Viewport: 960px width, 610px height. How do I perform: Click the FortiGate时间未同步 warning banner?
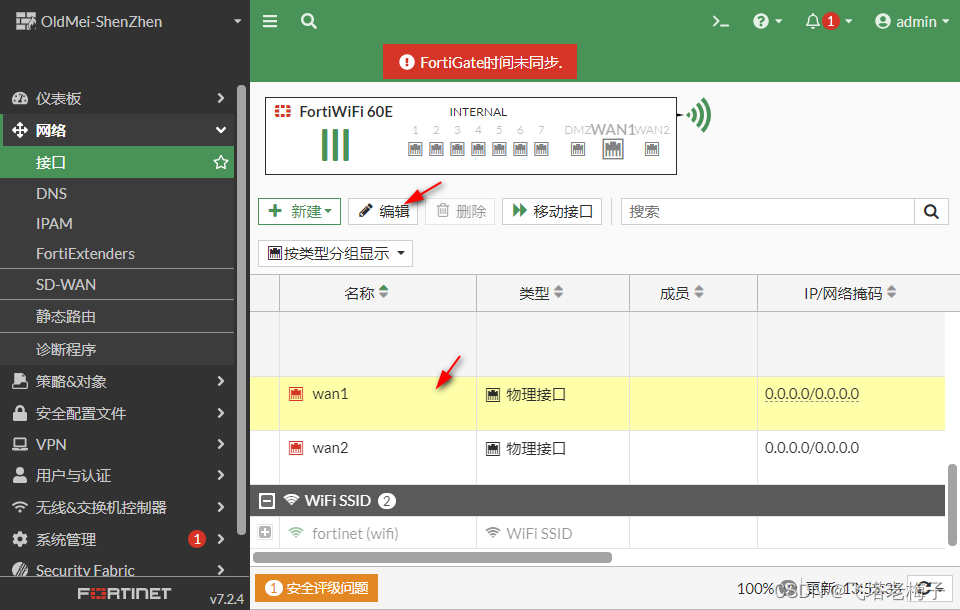480,62
